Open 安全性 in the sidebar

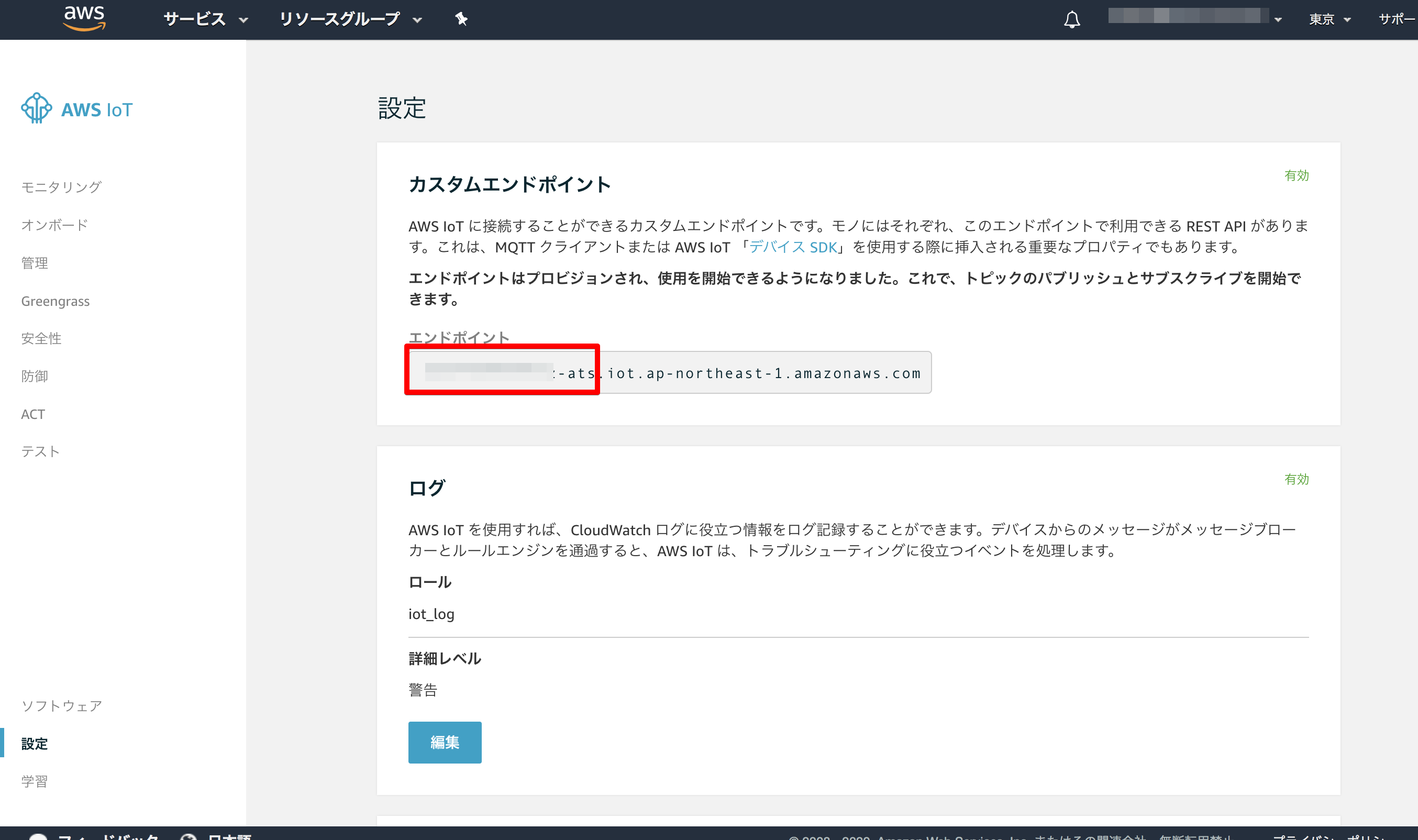pos(41,338)
